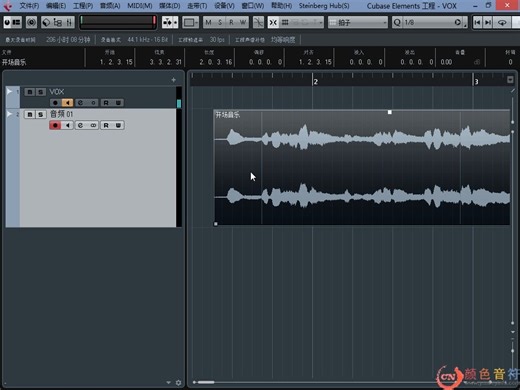Viewport: 520px width, 390px height.
Task: Open the 1/8 quantize preset dropdown
Action: [x=433, y=22]
